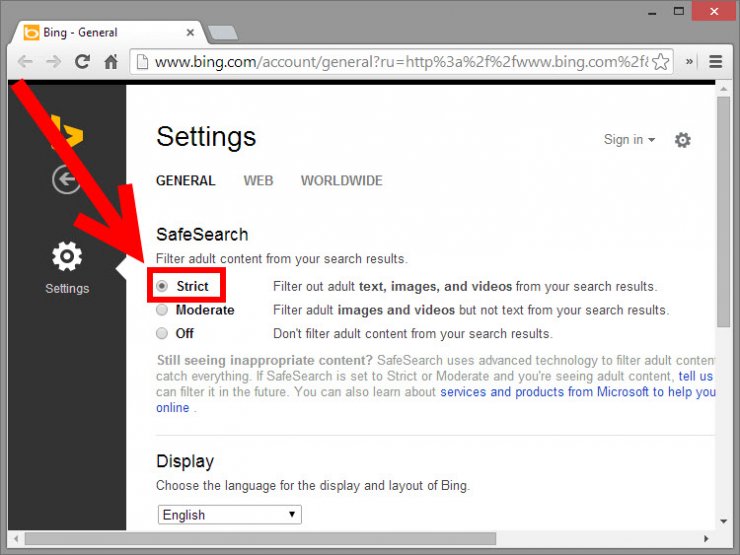Go to the browser home page icon

tap(111, 61)
